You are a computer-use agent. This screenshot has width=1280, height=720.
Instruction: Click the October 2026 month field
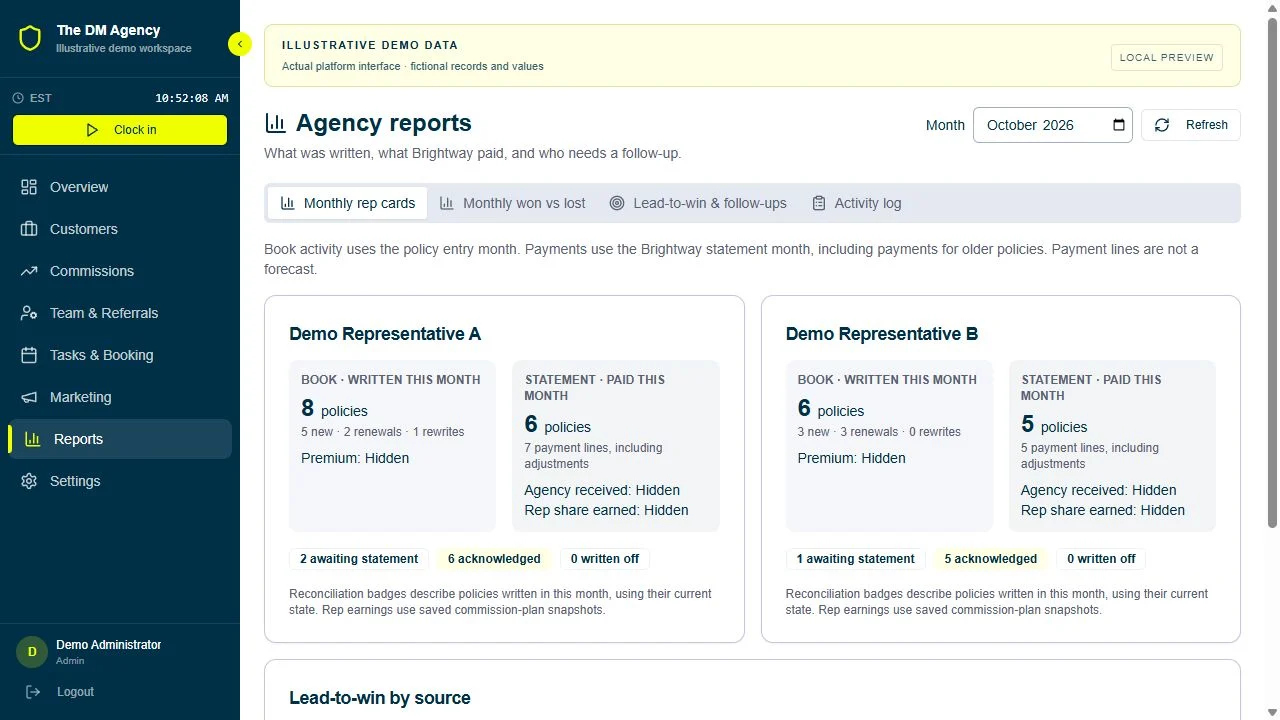pos(1053,125)
